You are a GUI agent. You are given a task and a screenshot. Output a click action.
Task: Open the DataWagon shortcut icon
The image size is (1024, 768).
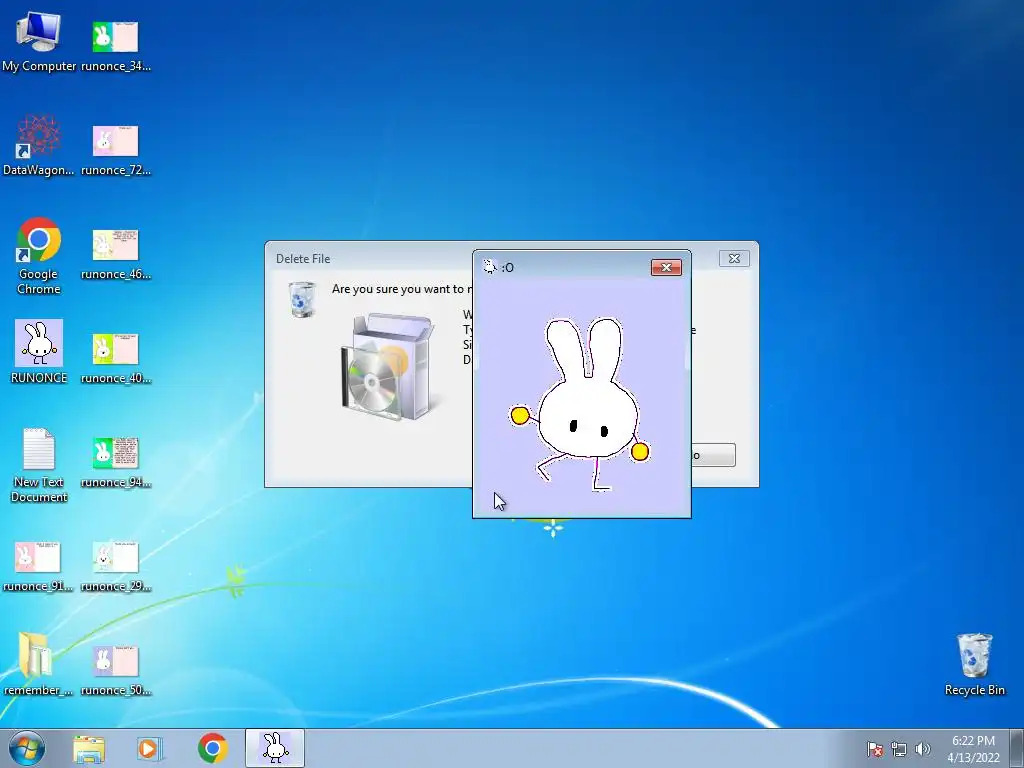tap(39, 145)
